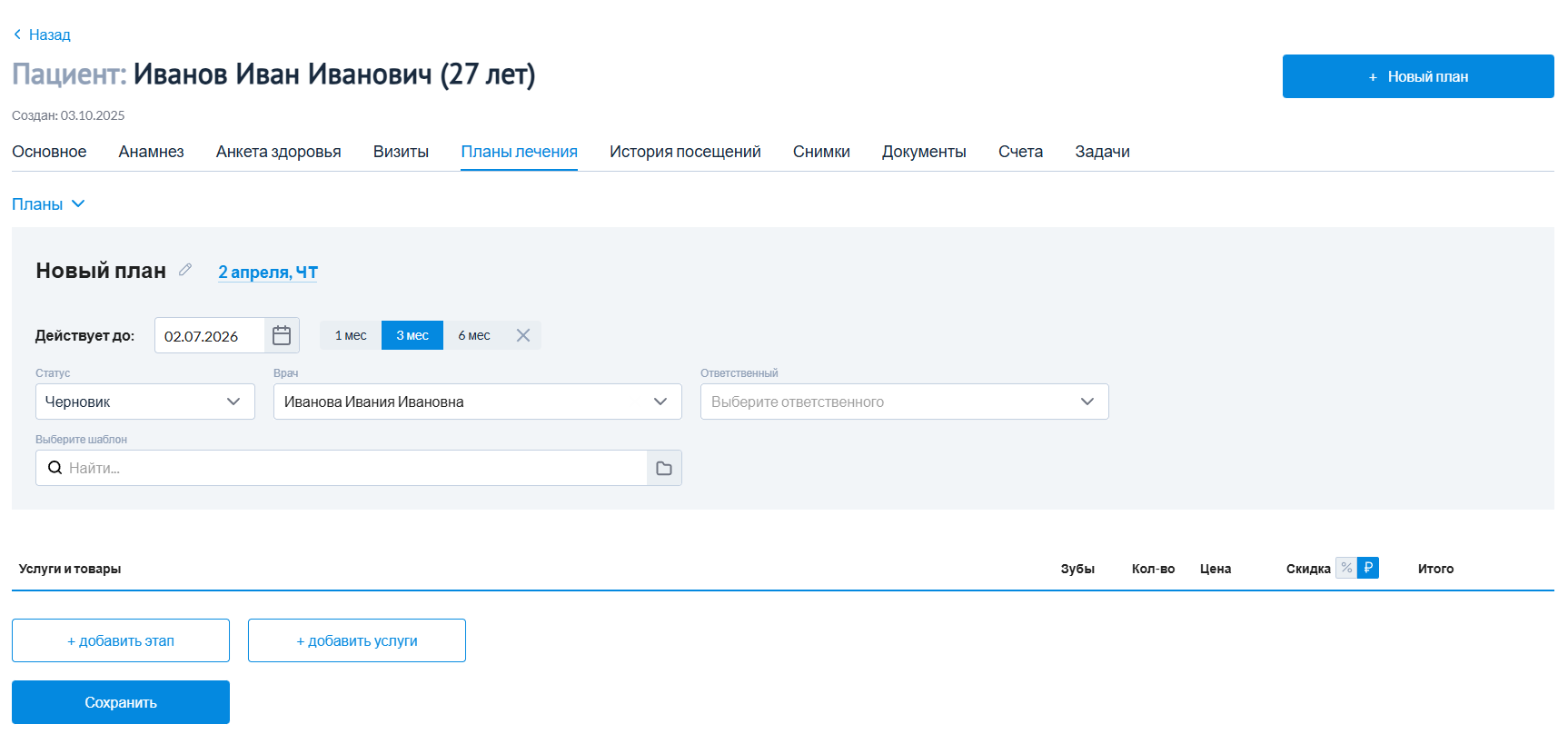The height and width of the screenshot is (734, 1568).
Task: Switch discount to percent mode
Action: [1346, 568]
